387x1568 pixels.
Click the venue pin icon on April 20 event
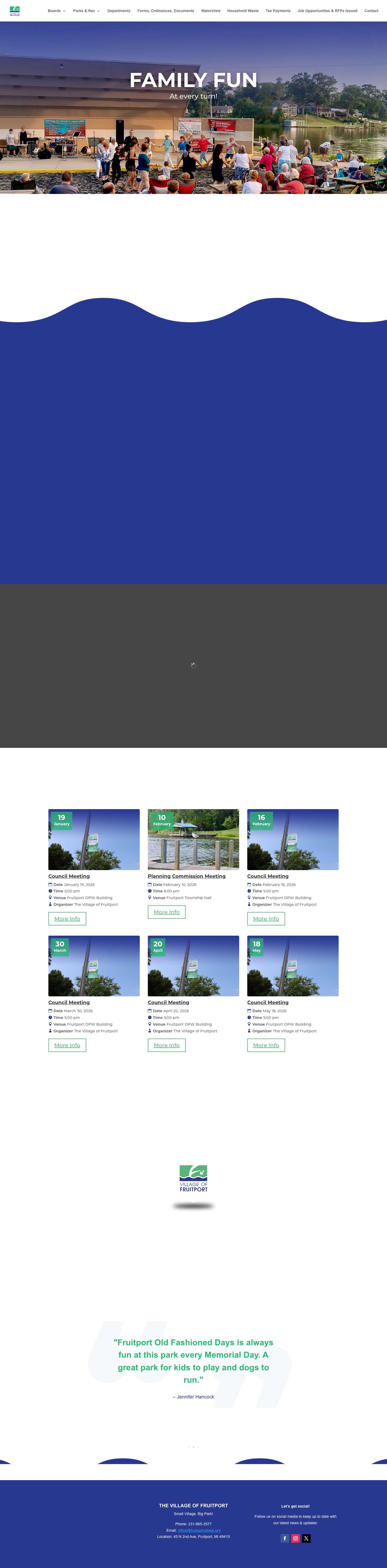150,1025
